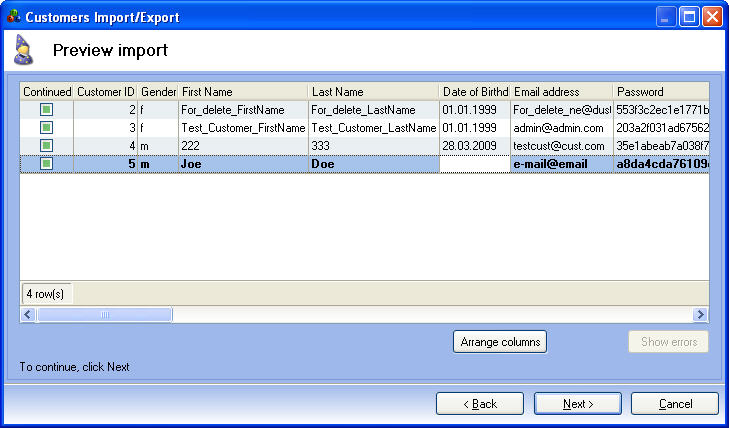The width and height of the screenshot is (729, 428).
Task: Click empty Date of Birth cell for Joe
Action: pyautogui.click(x=475, y=164)
